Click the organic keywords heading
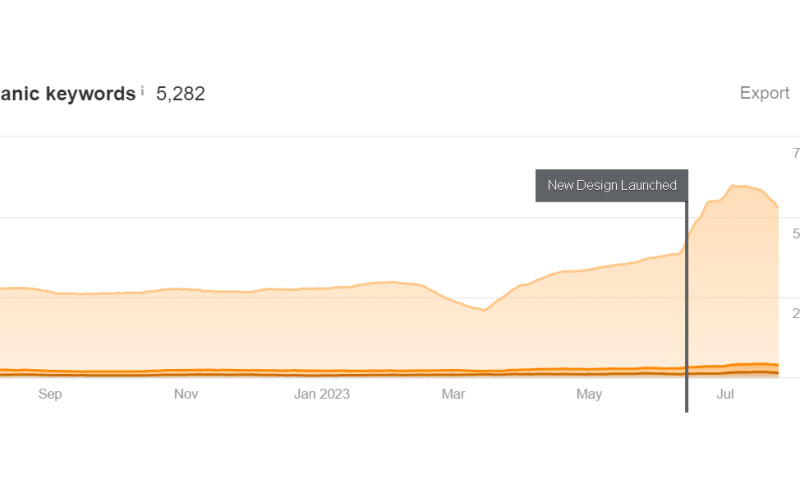 67,94
